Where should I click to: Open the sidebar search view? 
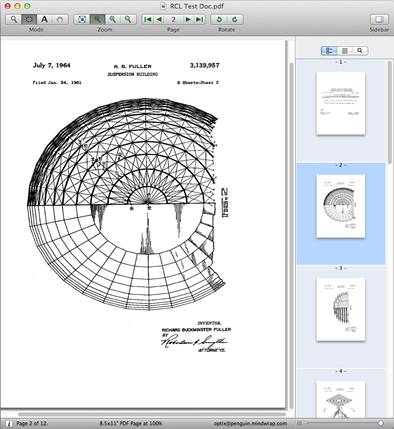click(360, 51)
